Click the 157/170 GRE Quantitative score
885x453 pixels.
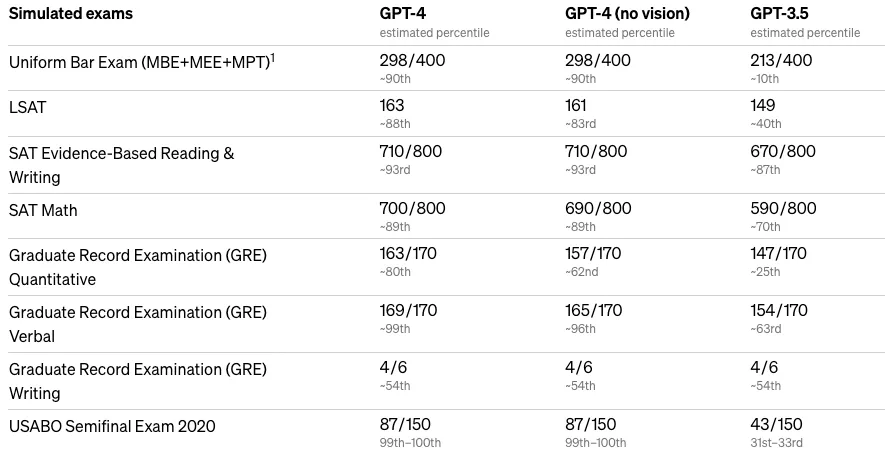click(597, 254)
